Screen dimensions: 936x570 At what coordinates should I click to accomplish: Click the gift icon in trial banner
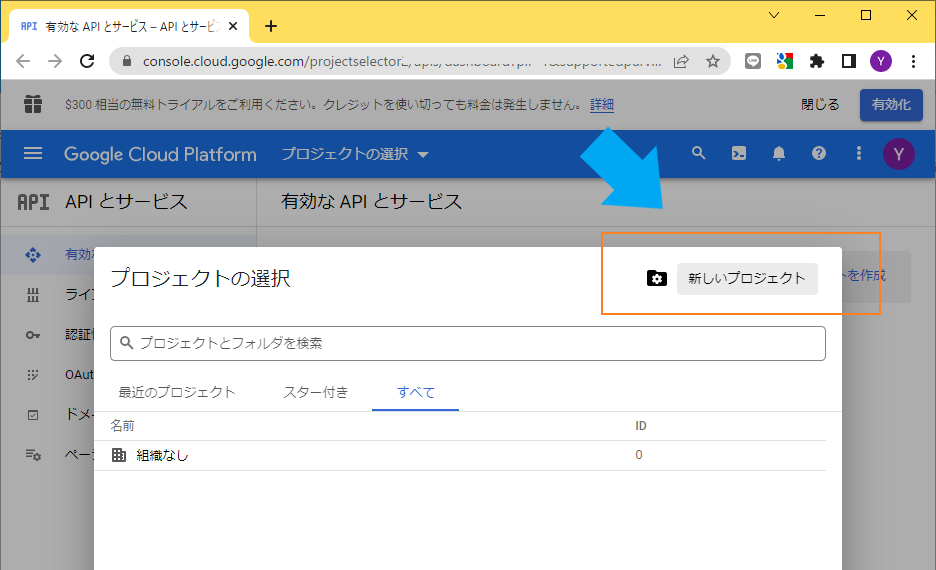pyautogui.click(x=33, y=104)
